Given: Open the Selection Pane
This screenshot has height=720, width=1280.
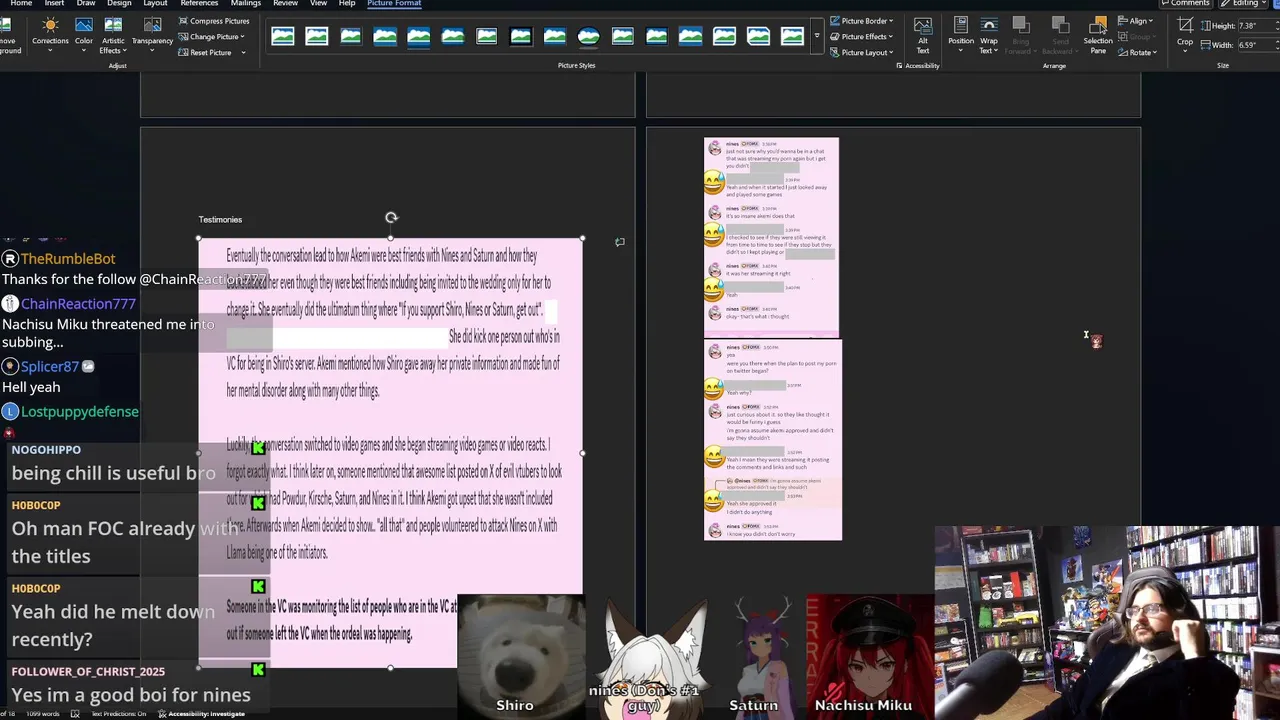Looking at the screenshot, I should tap(1098, 35).
